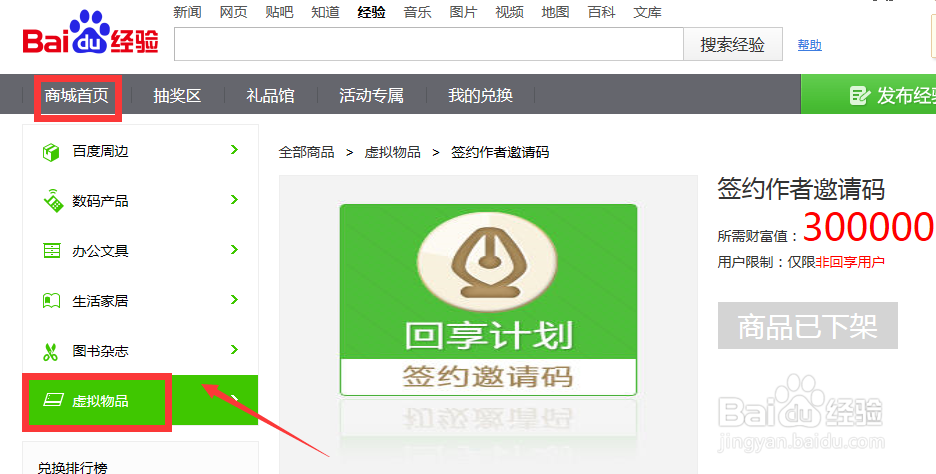This screenshot has height=474, width=936.
Task: Click the 虚拟物品 breadcrumb link
Action: [392, 152]
